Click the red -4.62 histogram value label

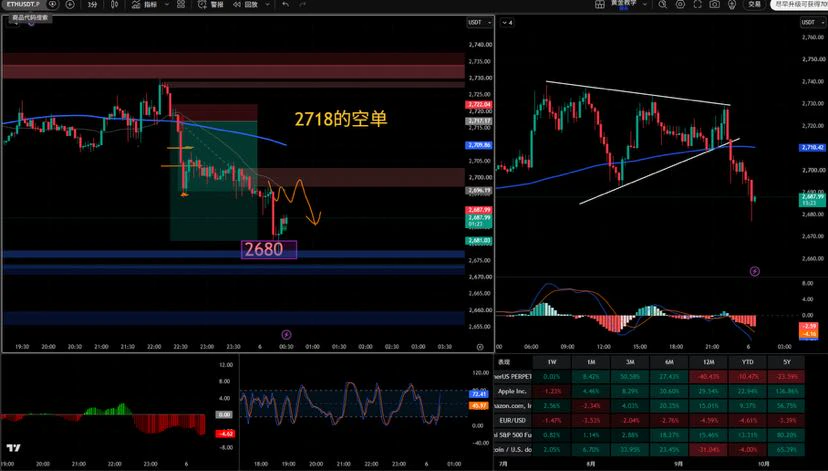pyautogui.click(x=225, y=434)
